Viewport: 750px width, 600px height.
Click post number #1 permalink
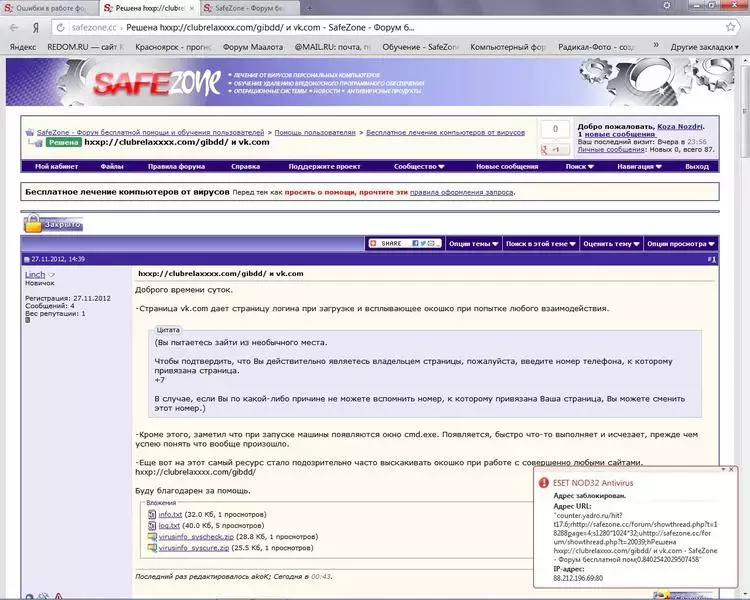pyautogui.click(x=712, y=259)
